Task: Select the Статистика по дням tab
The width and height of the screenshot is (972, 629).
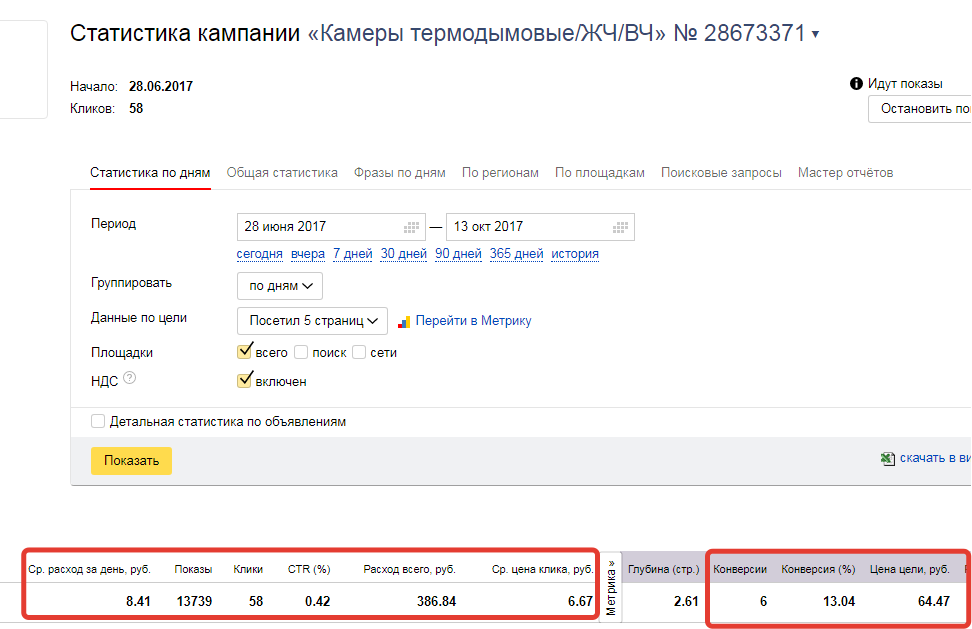Action: click(150, 173)
